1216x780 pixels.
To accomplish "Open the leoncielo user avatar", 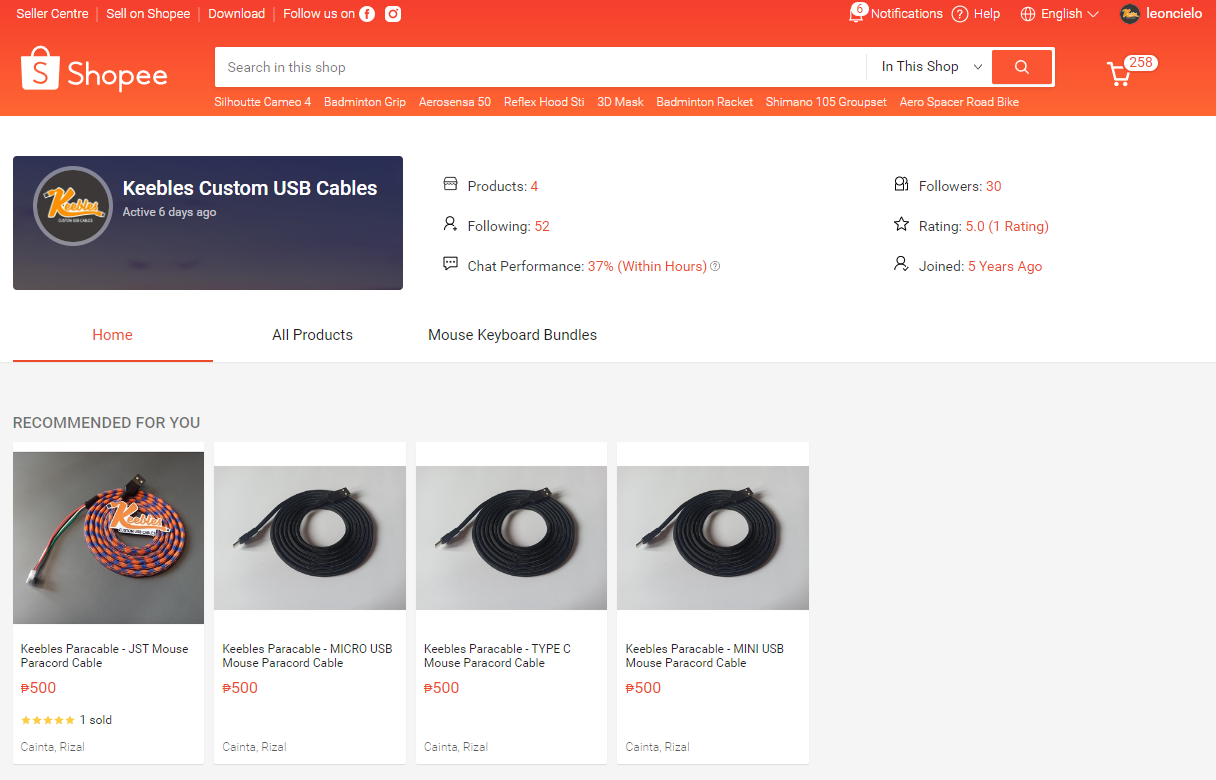I will click(x=1130, y=14).
